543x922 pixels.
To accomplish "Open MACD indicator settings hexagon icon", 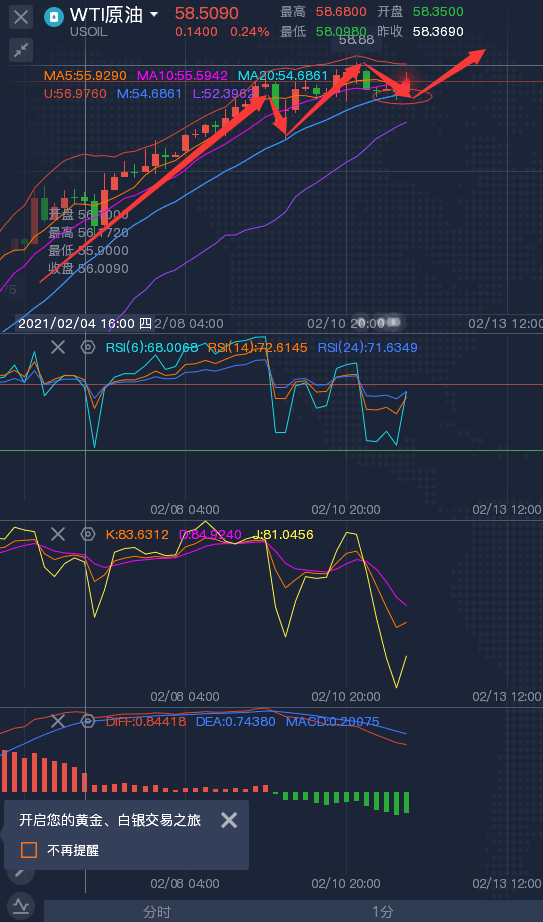I will point(88,721).
